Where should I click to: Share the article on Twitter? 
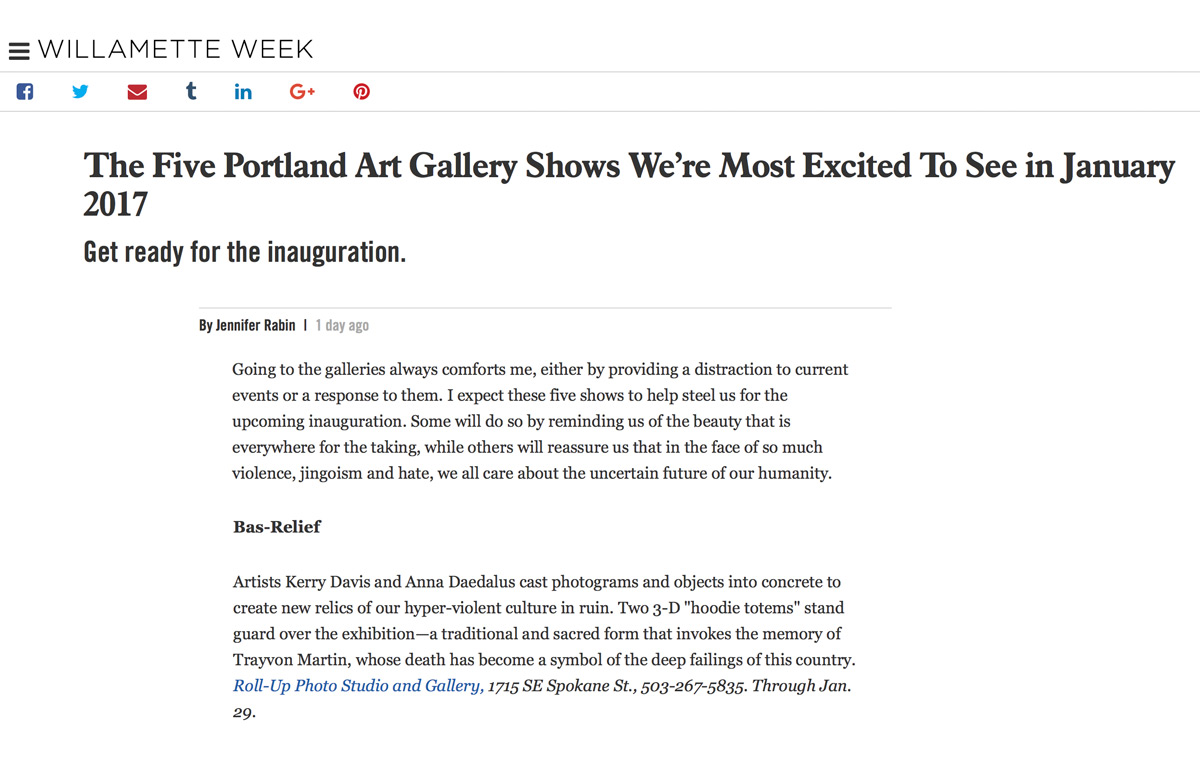point(80,92)
